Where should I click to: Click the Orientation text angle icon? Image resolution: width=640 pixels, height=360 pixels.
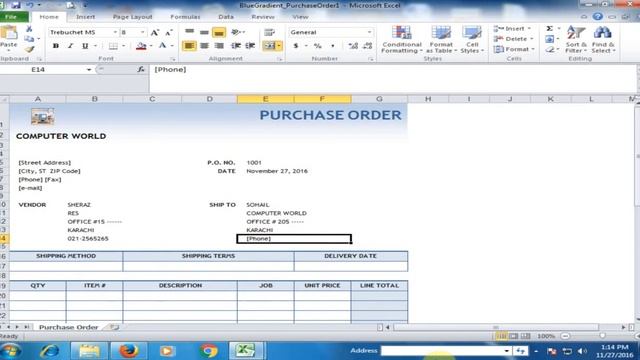237,32
